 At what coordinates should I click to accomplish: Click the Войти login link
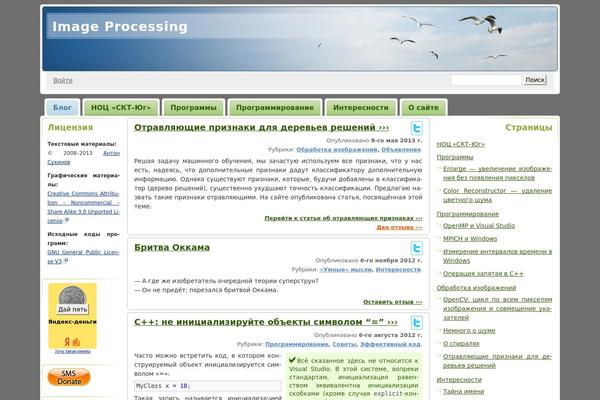[63, 80]
